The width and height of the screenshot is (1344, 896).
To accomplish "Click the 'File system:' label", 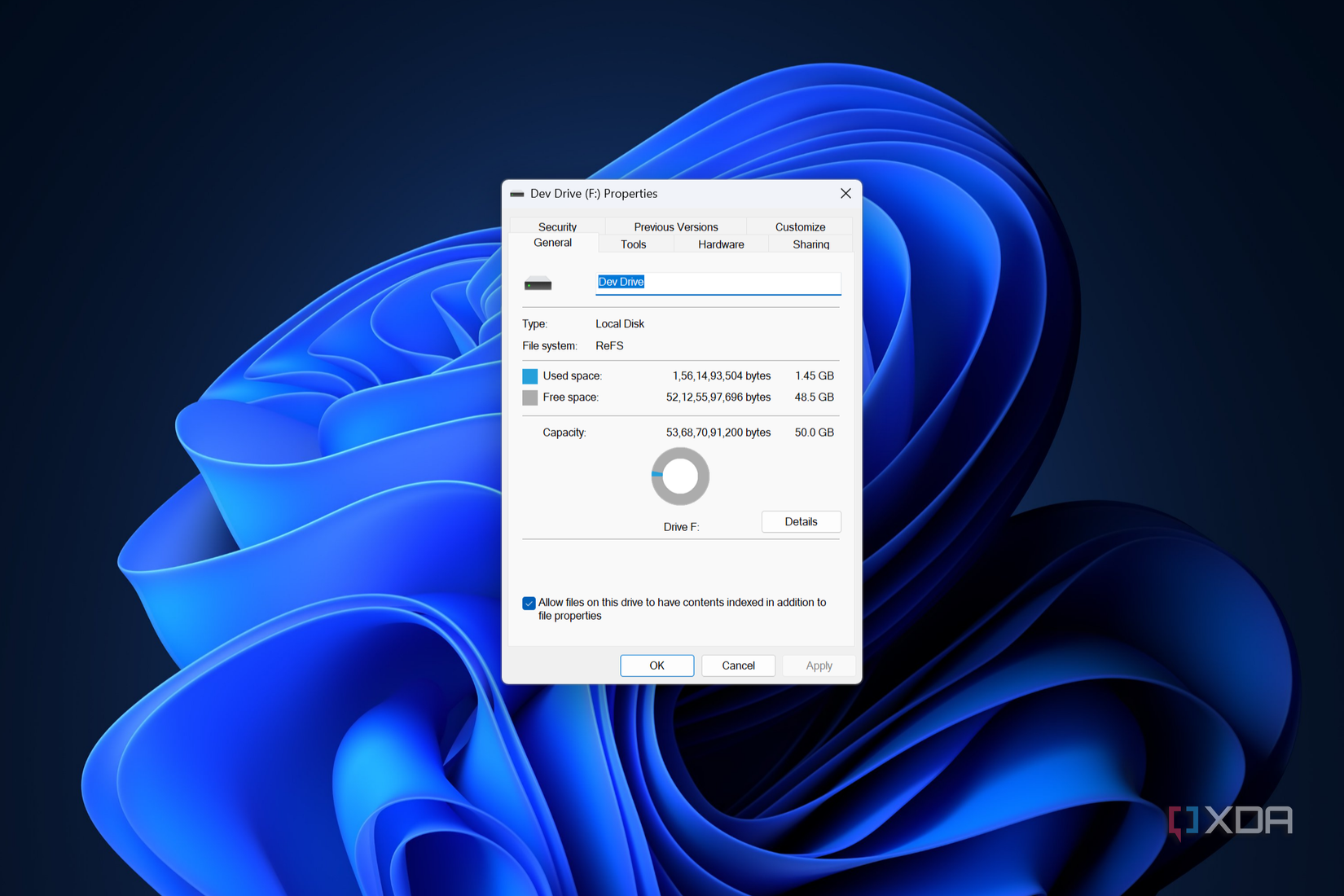I will coord(550,345).
